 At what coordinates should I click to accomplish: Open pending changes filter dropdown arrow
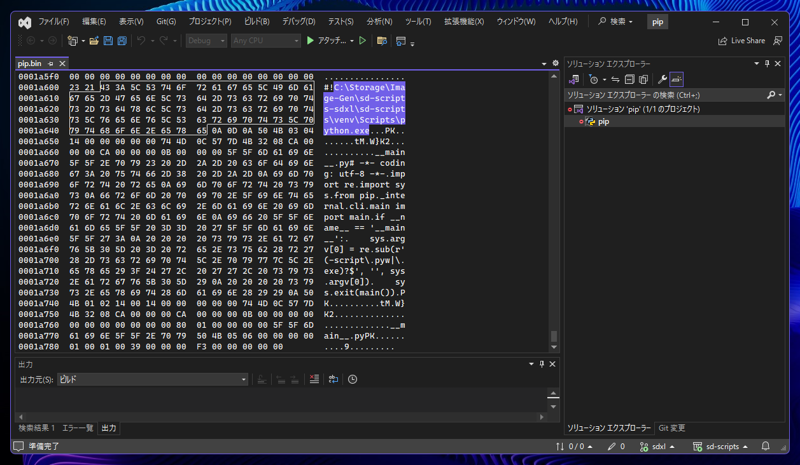coord(604,80)
